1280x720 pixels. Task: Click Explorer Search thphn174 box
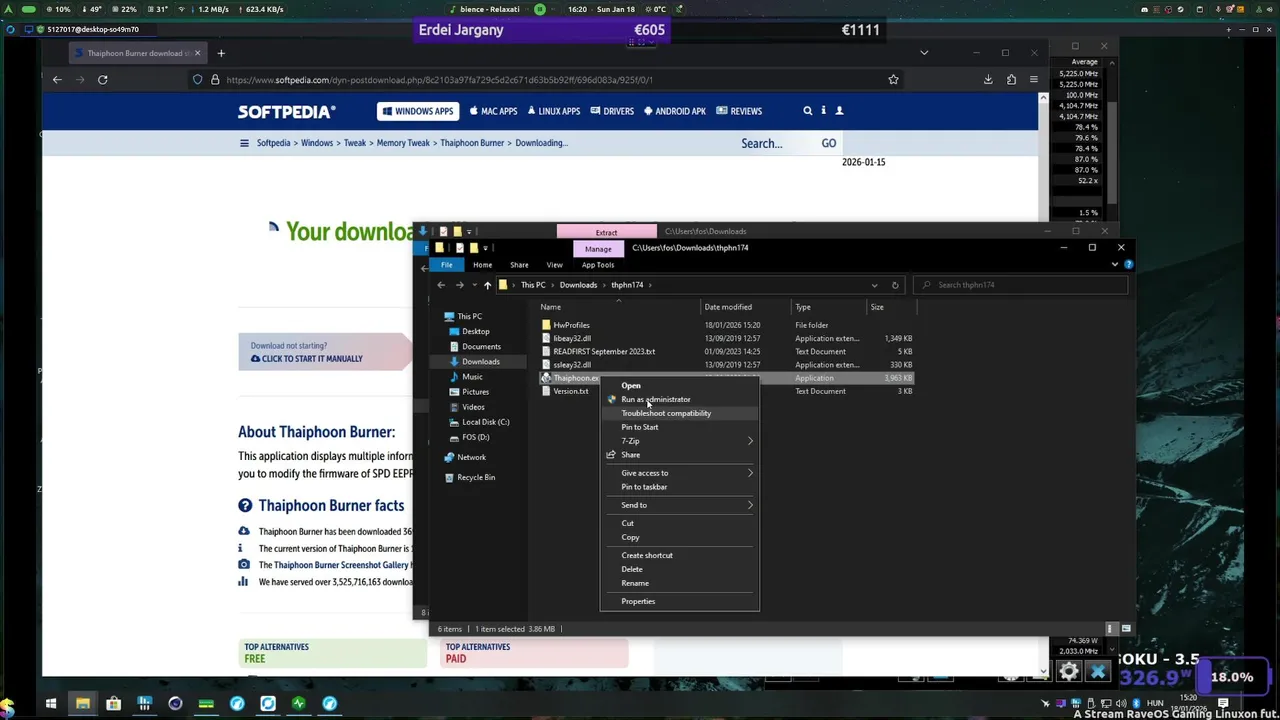(x=1020, y=285)
